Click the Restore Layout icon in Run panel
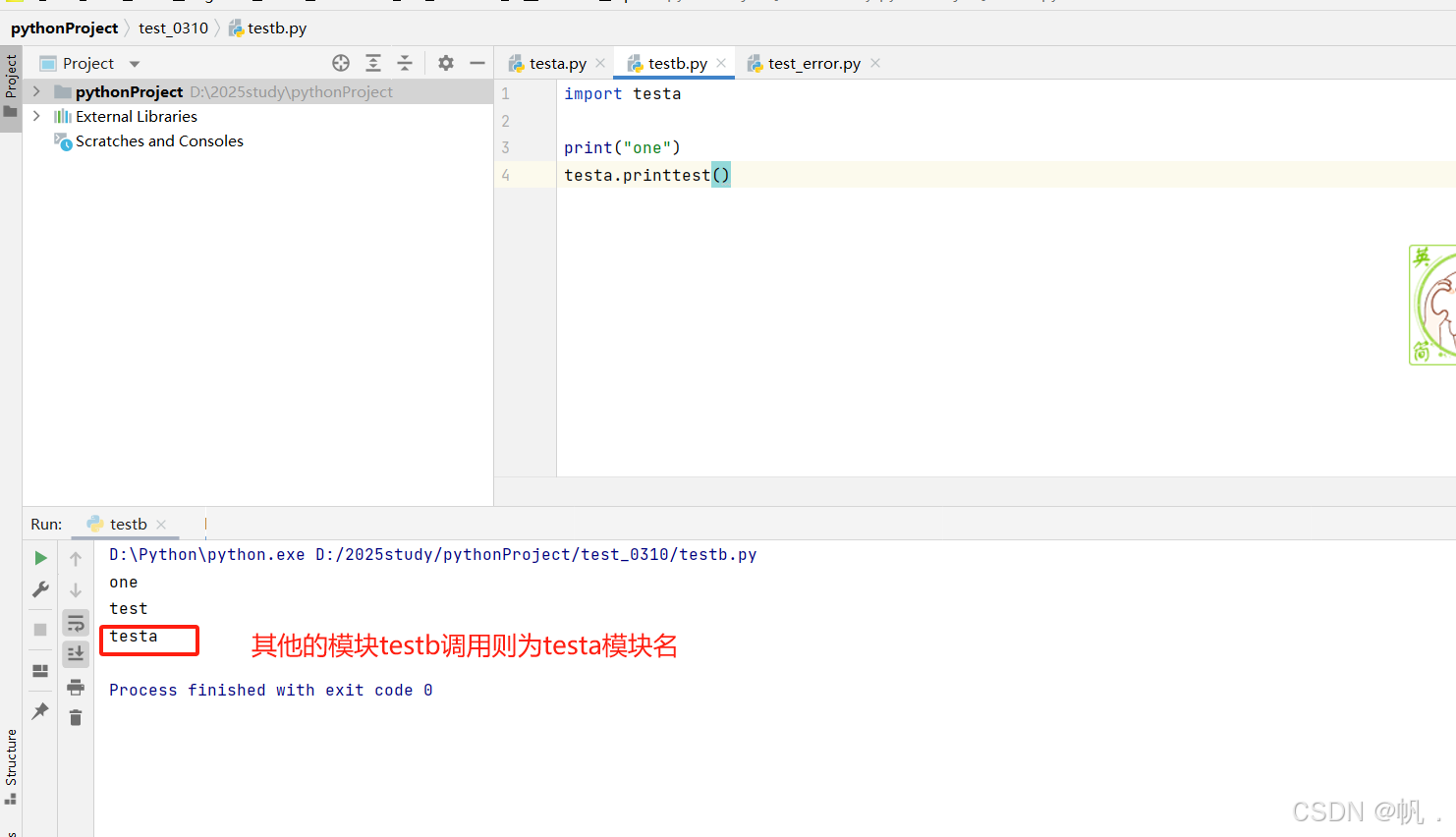The width and height of the screenshot is (1456, 837). 40,671
